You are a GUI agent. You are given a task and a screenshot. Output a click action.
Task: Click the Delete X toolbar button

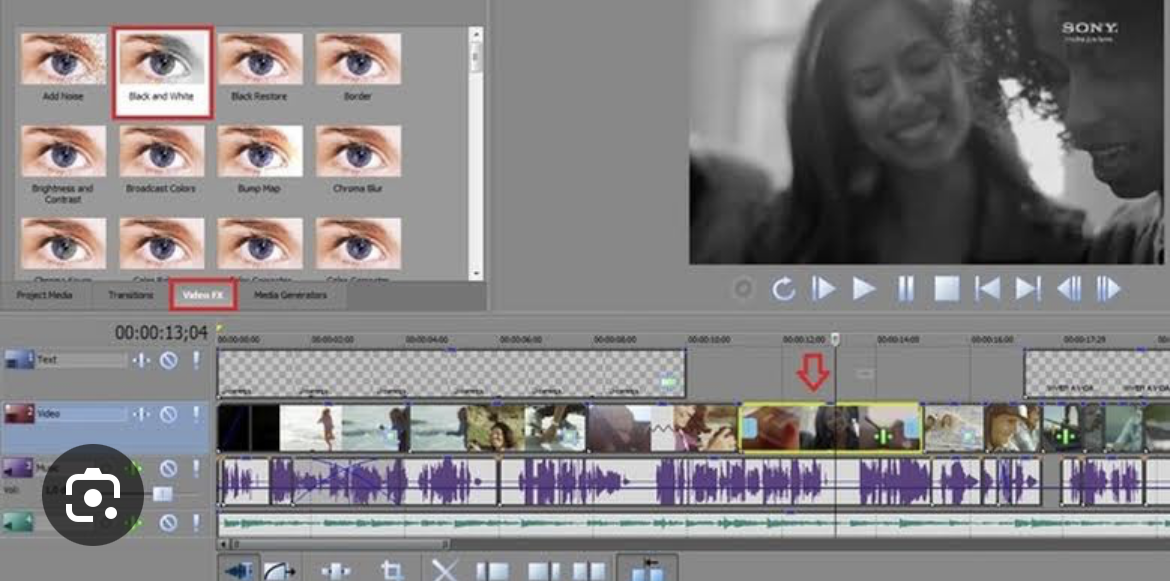tap(444, 571)
